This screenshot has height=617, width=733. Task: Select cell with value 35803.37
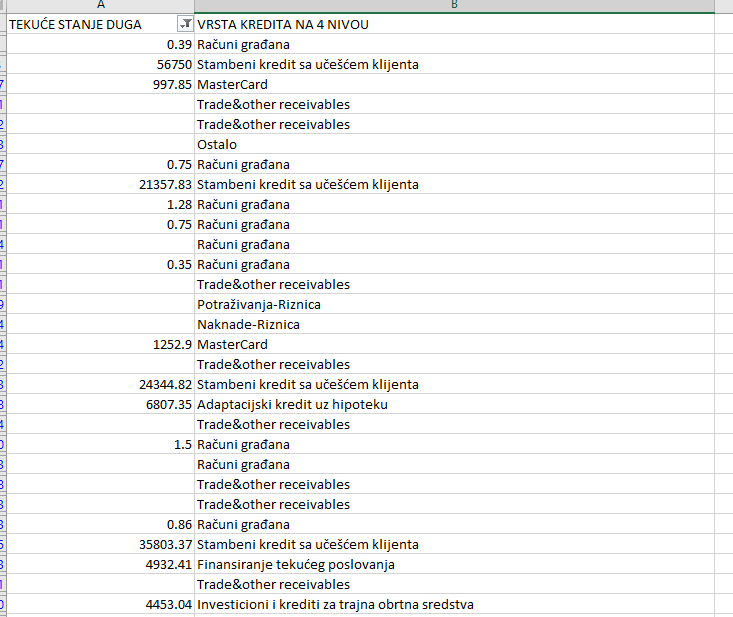click(x=101, y=544)
